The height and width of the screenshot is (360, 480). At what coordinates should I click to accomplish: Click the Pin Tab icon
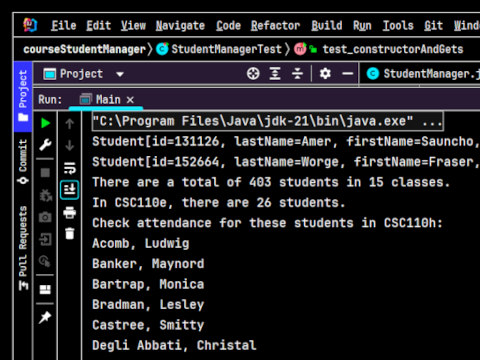click(x=45, y=317)
